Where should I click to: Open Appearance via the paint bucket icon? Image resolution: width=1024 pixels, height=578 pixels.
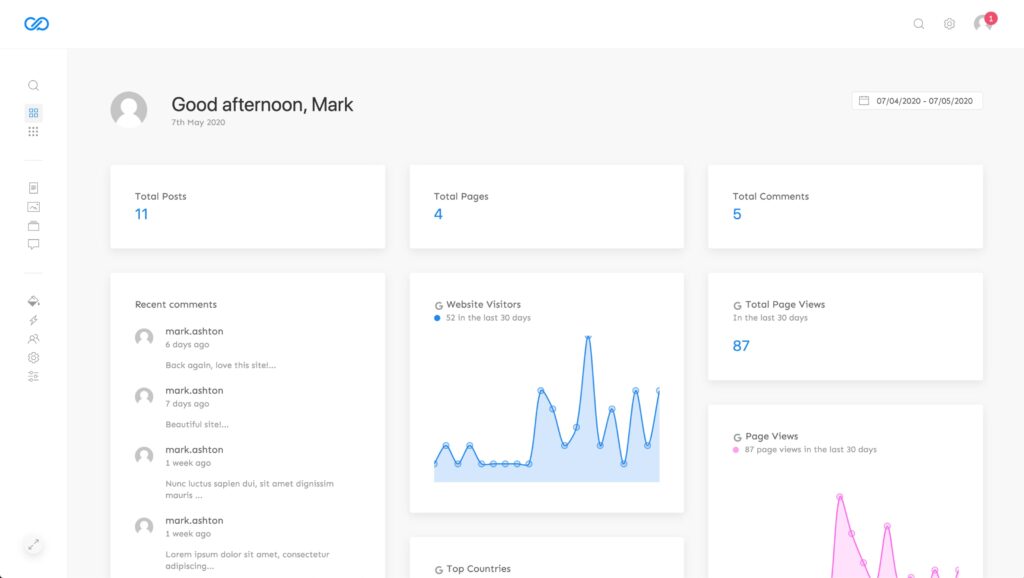click(x=33, y=301)
